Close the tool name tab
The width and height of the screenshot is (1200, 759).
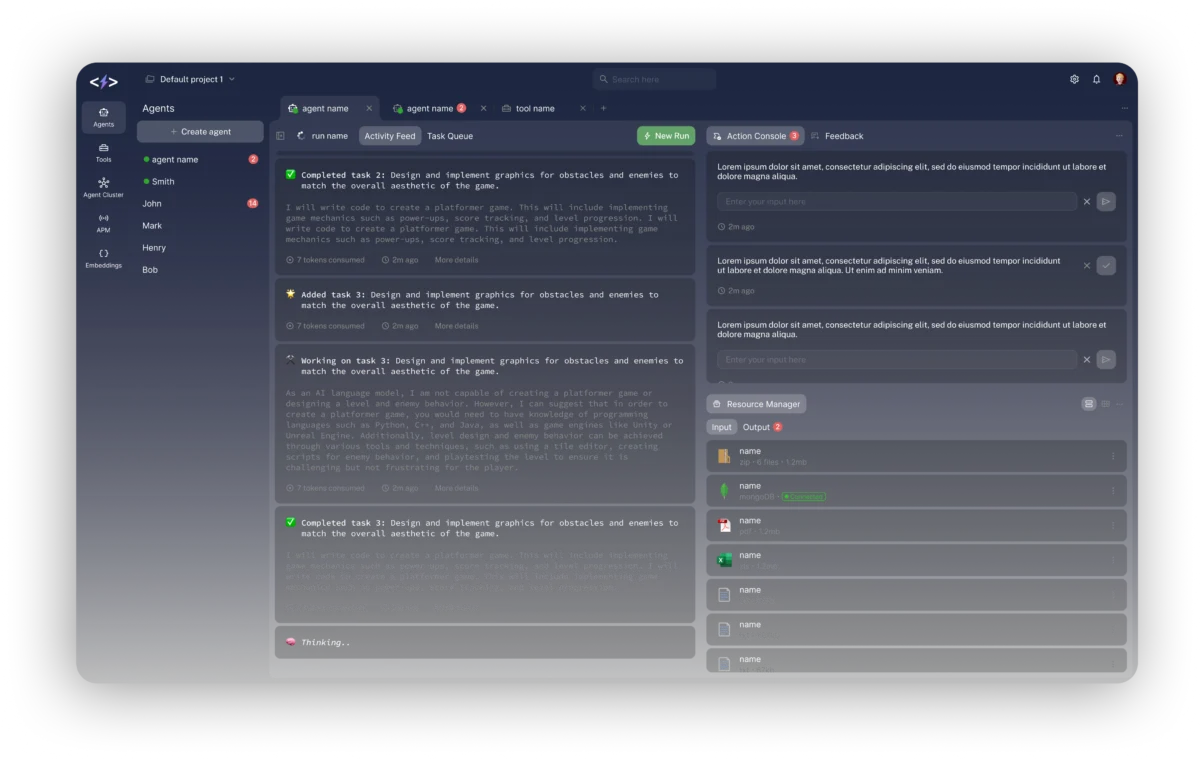(x=582, y=108)
